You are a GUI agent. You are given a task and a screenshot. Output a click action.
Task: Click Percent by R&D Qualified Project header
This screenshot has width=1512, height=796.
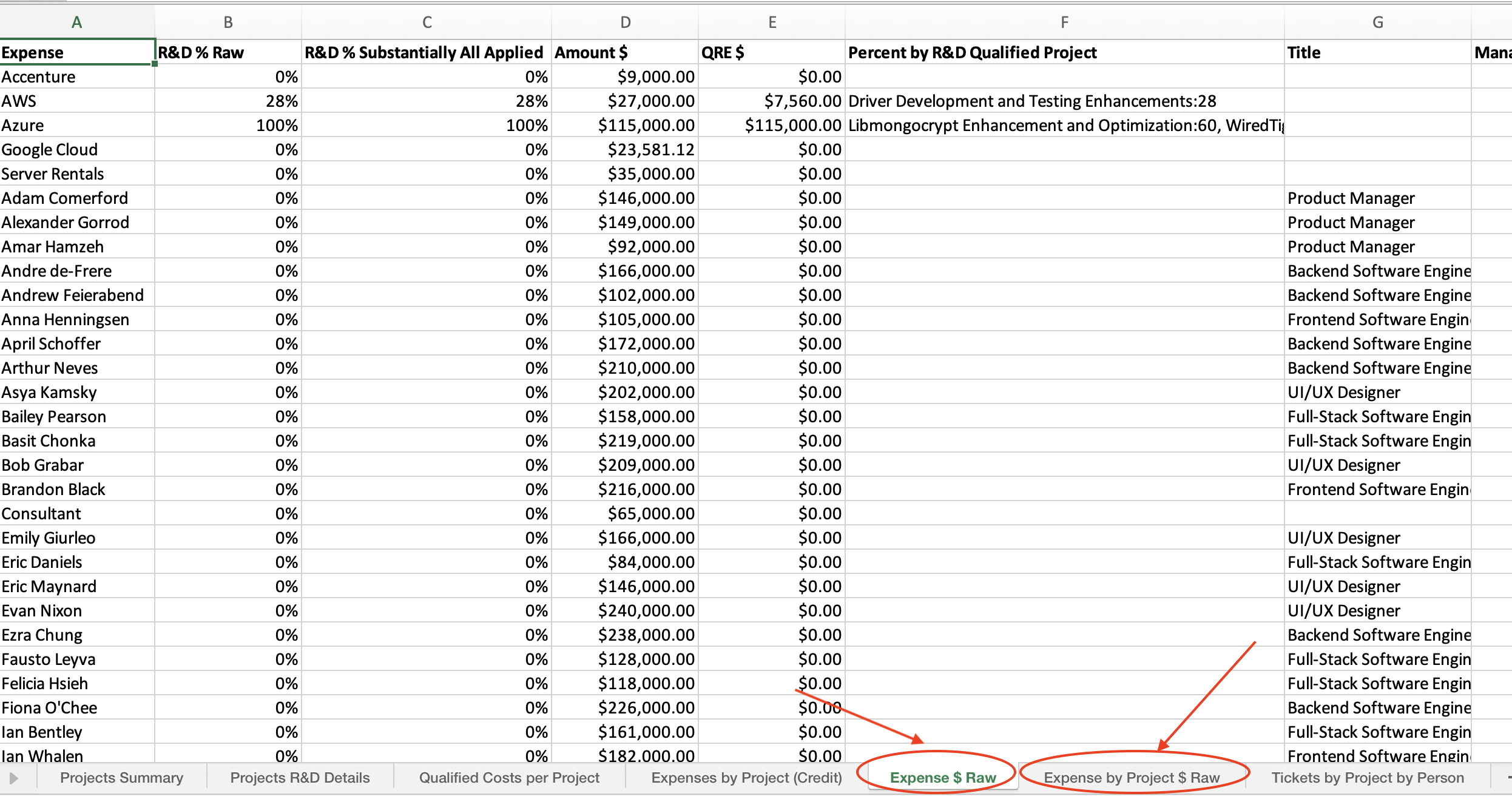[1064, 52]
